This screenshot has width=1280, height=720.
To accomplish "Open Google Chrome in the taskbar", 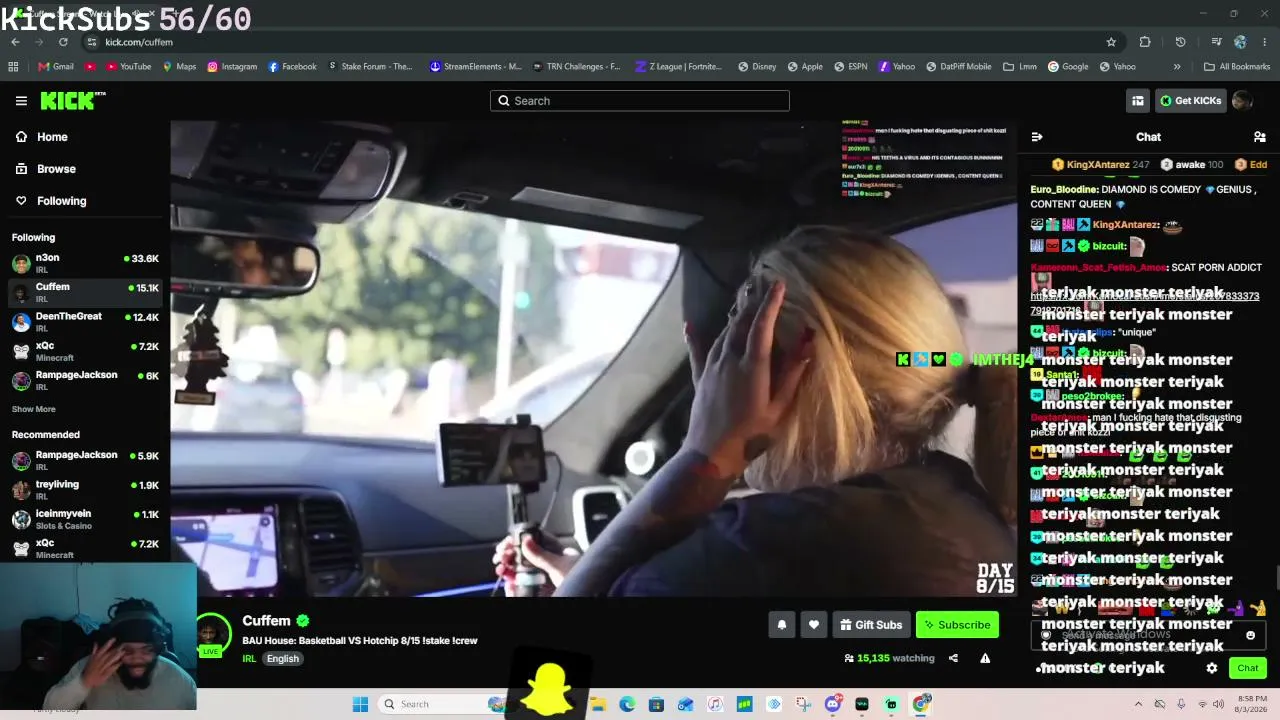I will [921, 704].
